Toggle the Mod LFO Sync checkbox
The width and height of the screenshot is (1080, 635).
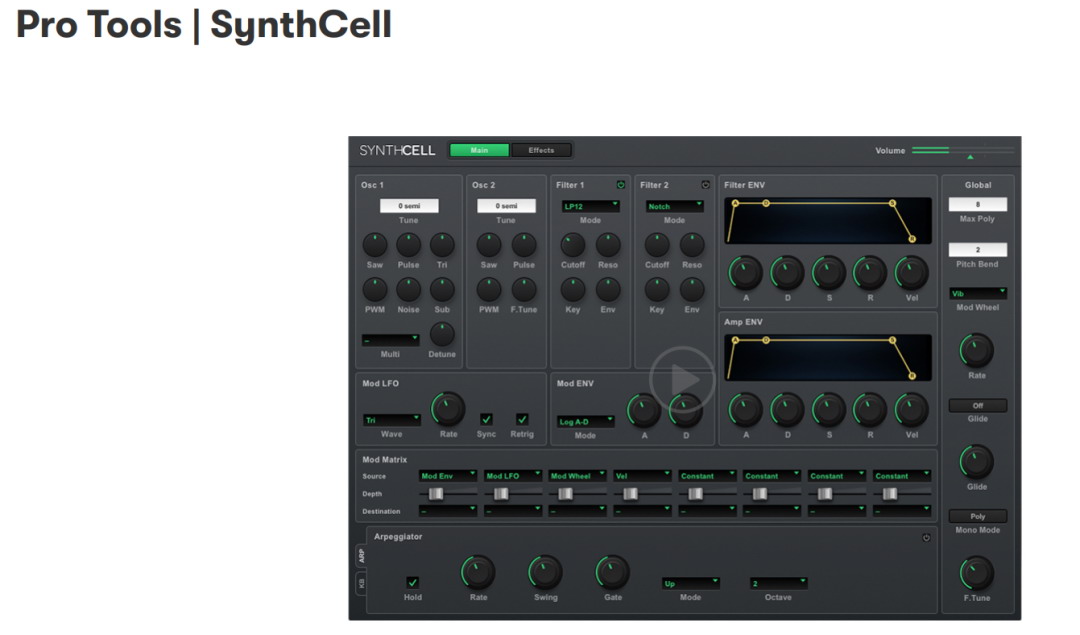pyautogui.click(x=486, y=419)
